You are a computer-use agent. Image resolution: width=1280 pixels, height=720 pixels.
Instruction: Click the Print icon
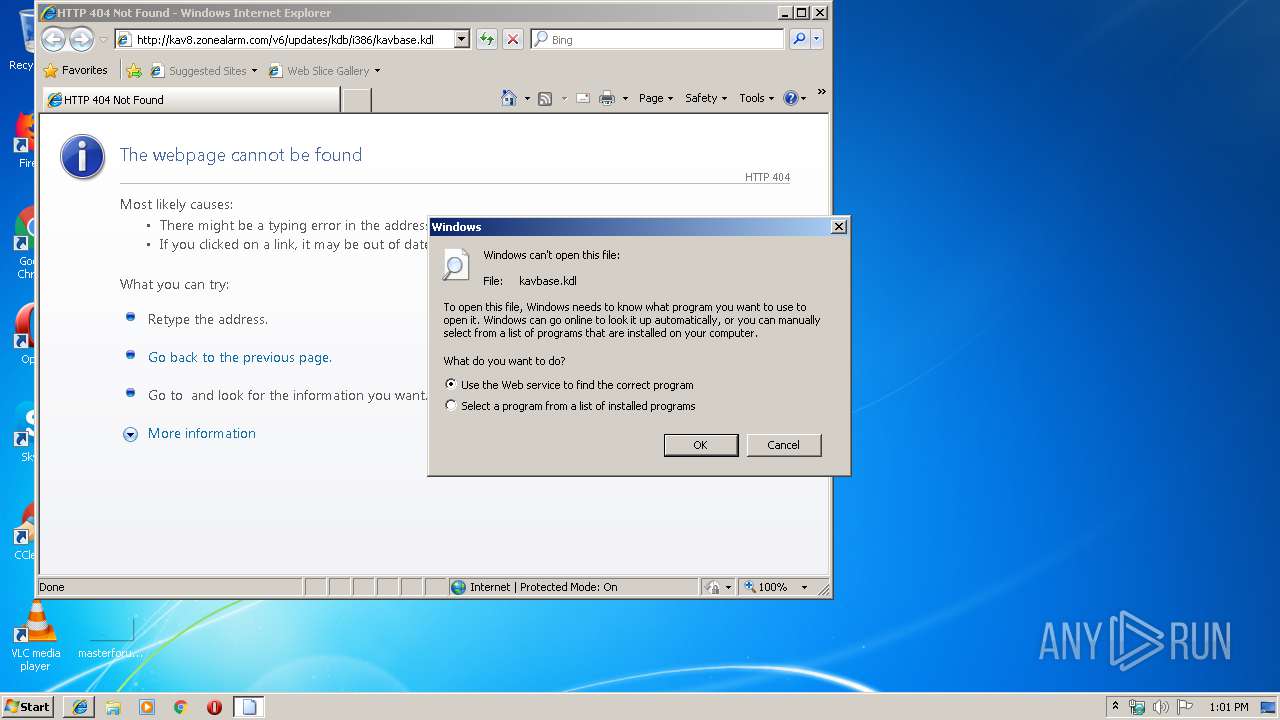[606, 98]
